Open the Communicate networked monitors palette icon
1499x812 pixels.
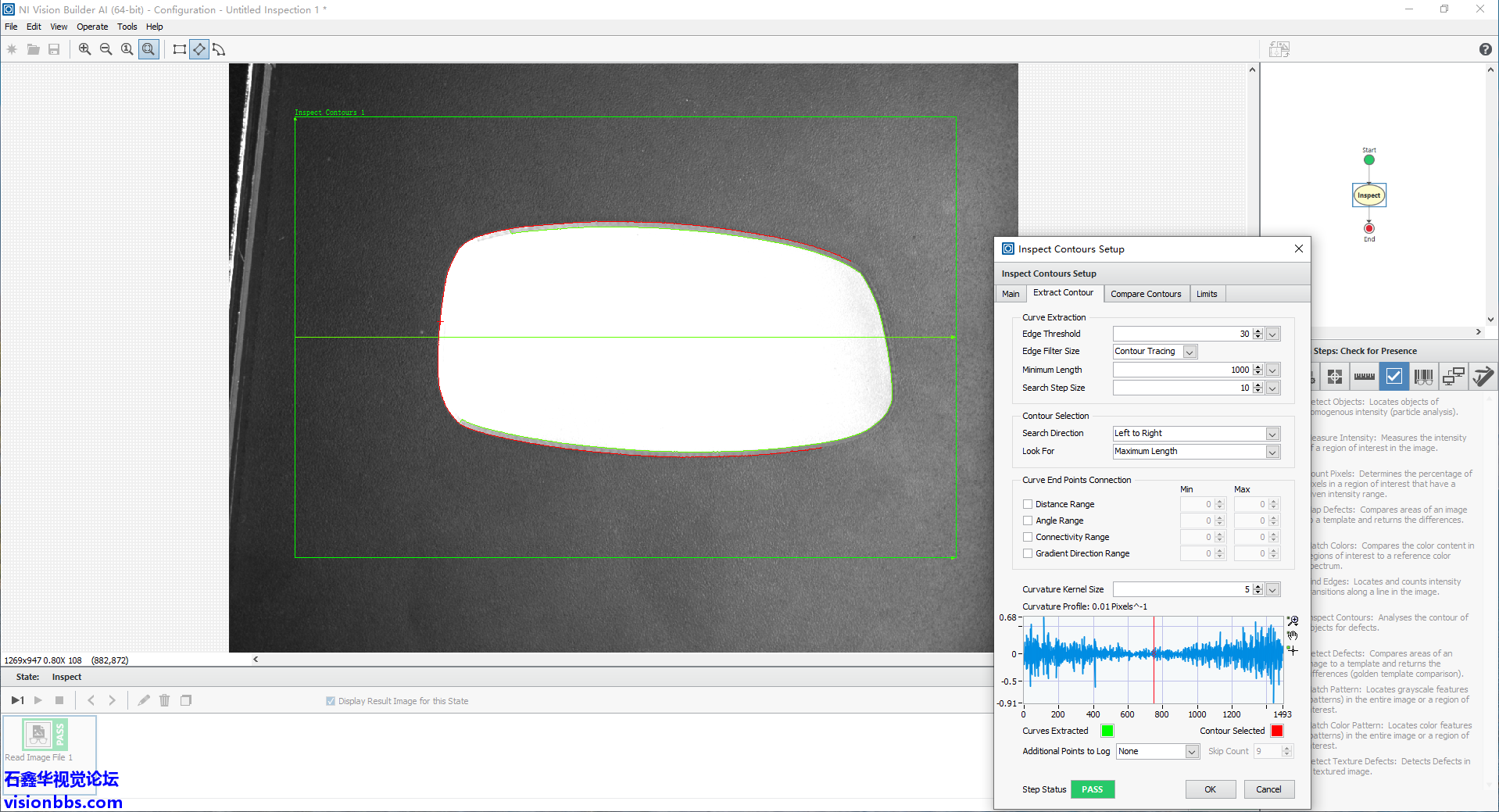tap(1454, 377)
